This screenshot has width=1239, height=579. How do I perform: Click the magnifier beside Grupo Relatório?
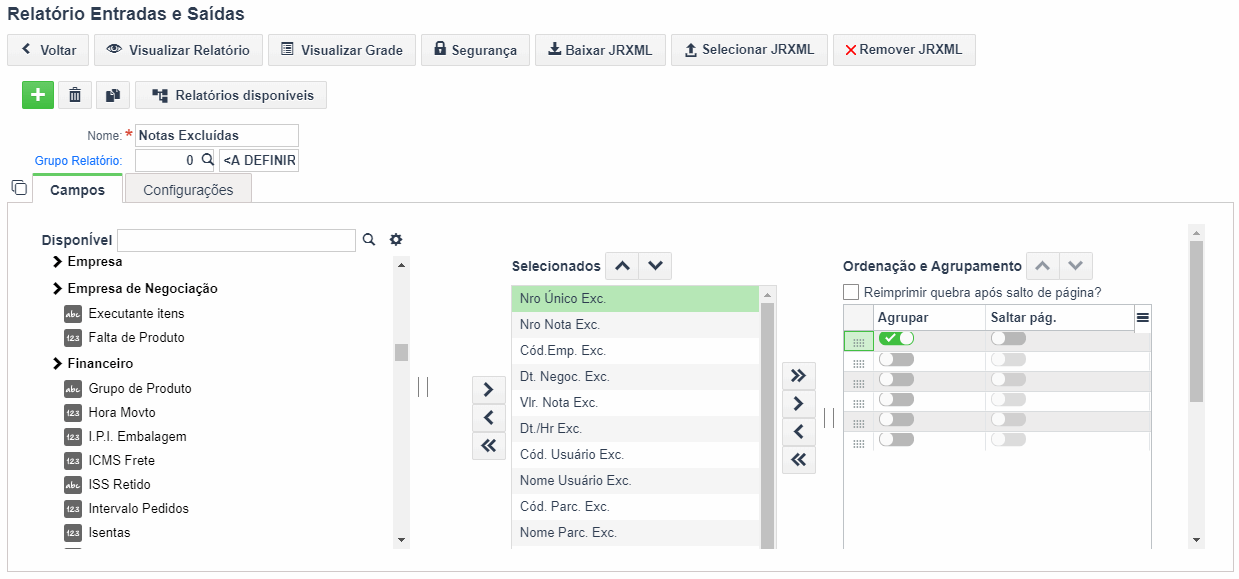click(207, 159)
